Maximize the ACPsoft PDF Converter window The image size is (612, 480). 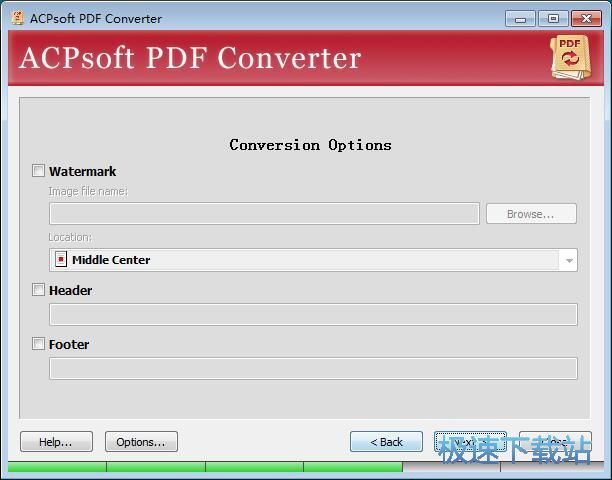click(x=553, y=19)
